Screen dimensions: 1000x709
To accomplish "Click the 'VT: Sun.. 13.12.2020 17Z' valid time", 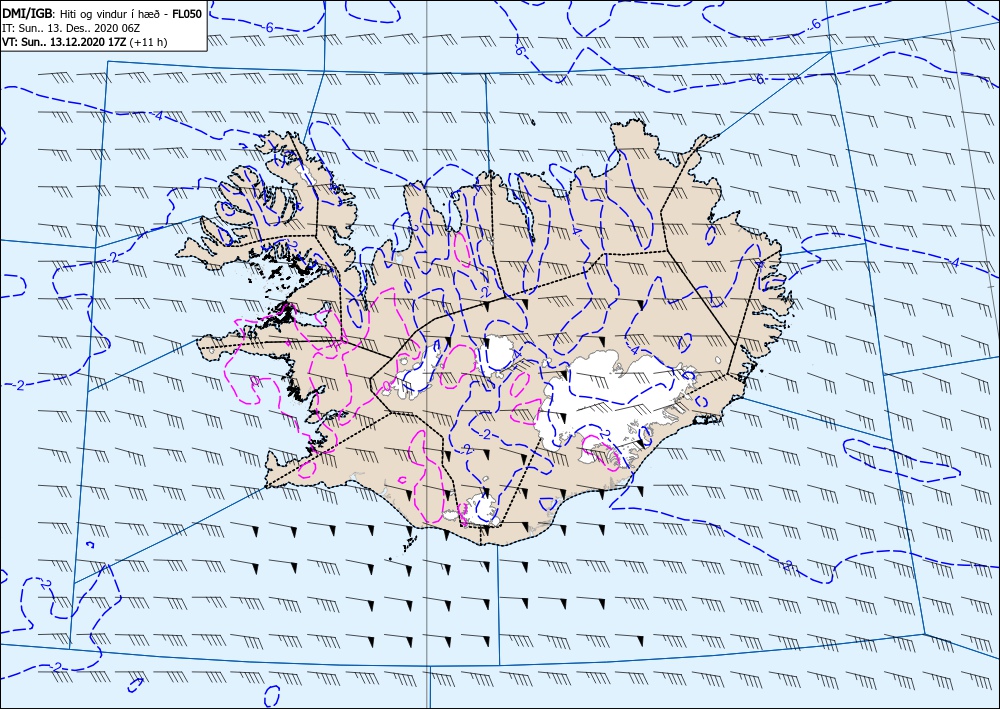I will click(x=64, y=43).
